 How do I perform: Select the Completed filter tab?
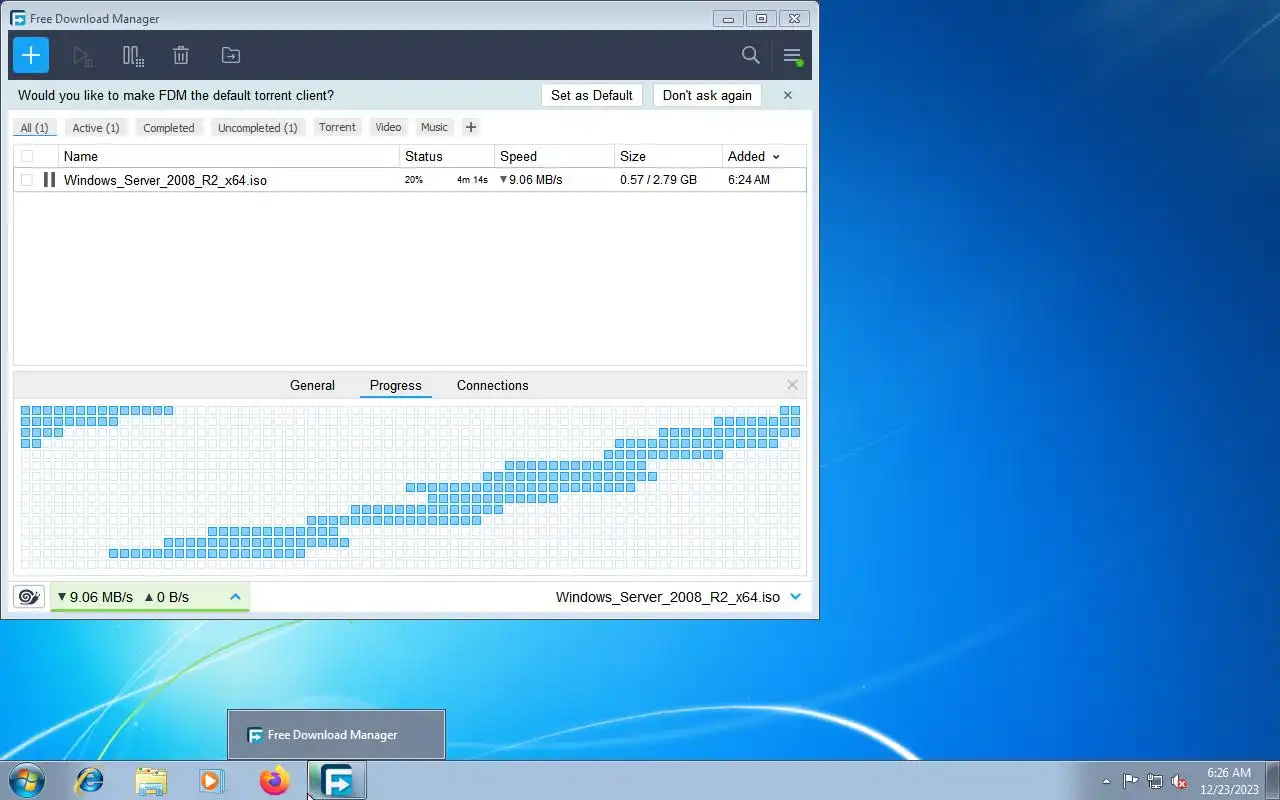click(x=168, y=128)
